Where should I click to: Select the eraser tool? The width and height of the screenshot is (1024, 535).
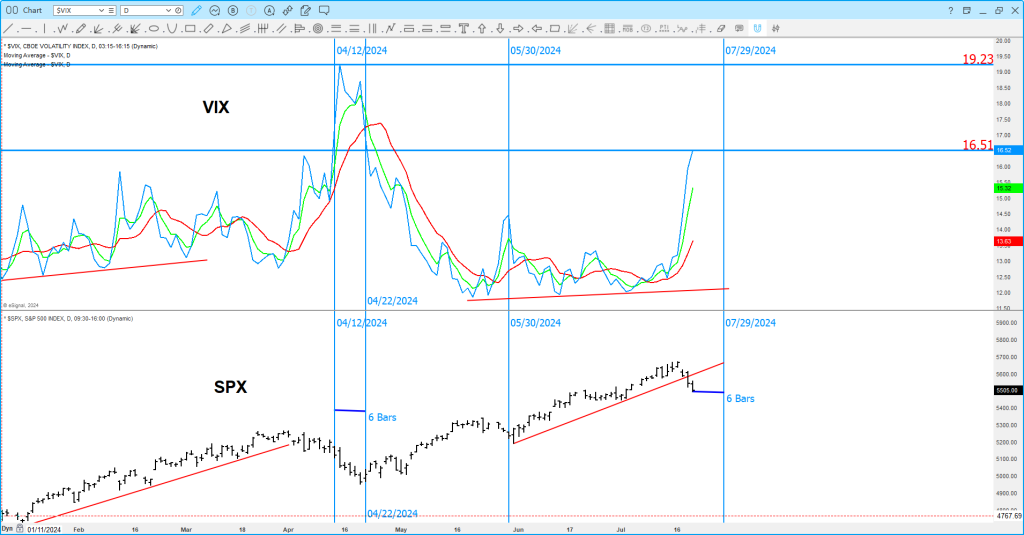coord(721,29)
